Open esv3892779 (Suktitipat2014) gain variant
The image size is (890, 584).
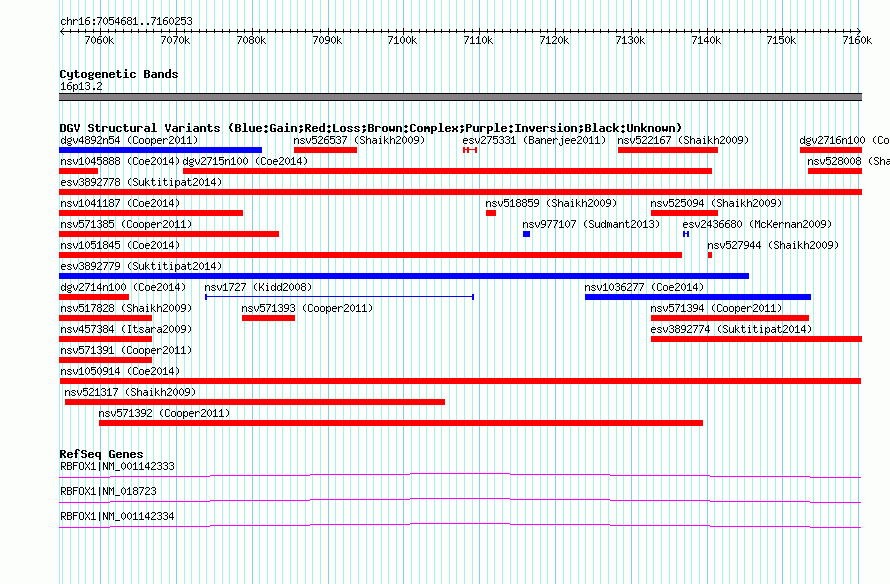coord(141,266)
